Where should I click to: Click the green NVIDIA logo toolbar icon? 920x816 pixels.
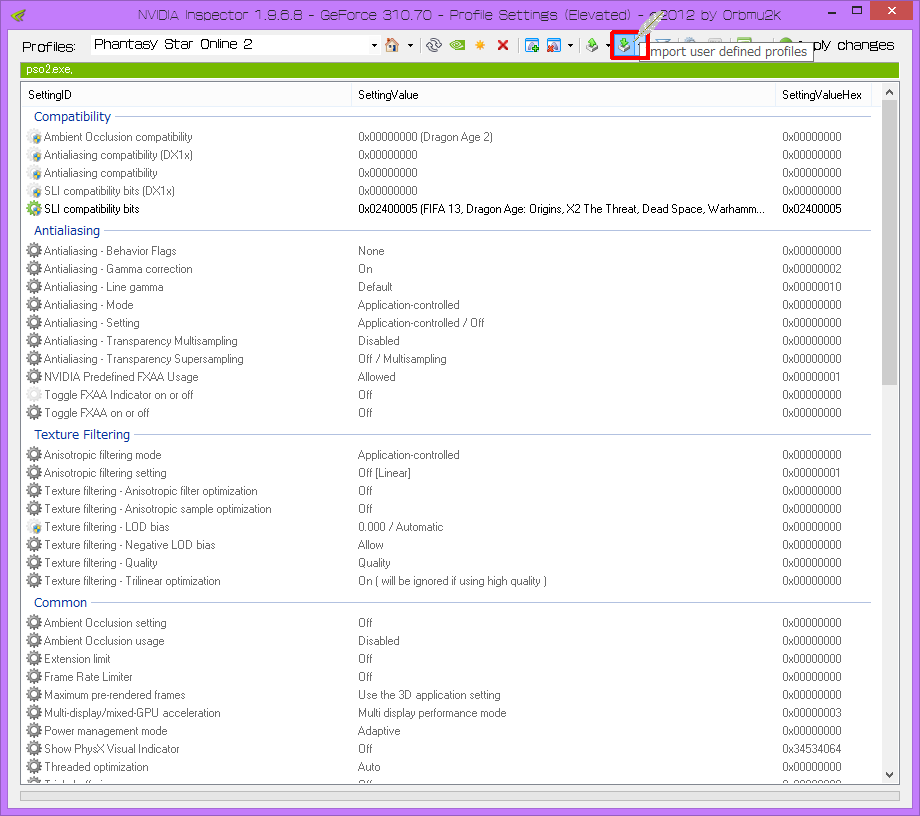458,45
